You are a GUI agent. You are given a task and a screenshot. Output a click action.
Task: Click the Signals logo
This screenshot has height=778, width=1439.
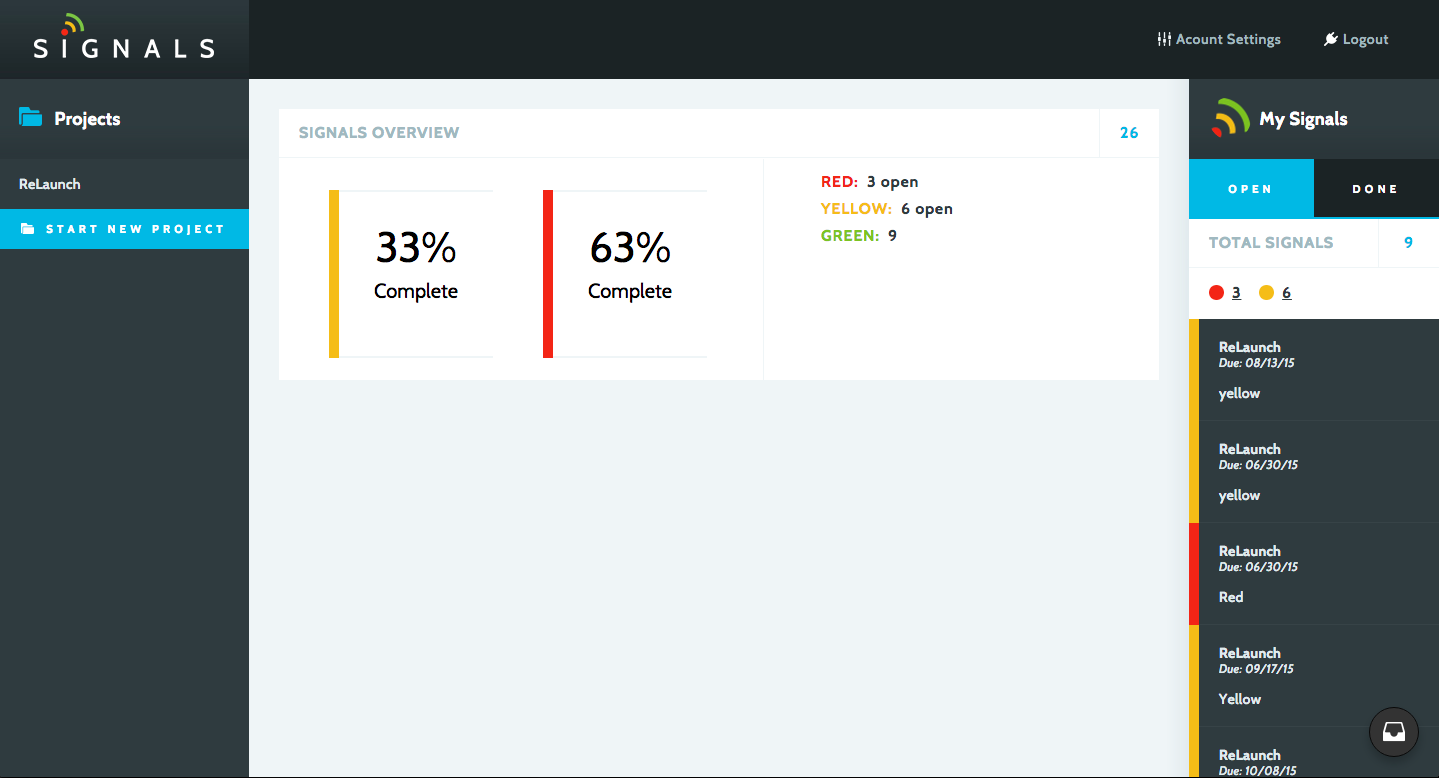pyautogui.click(x=124, y=38)
